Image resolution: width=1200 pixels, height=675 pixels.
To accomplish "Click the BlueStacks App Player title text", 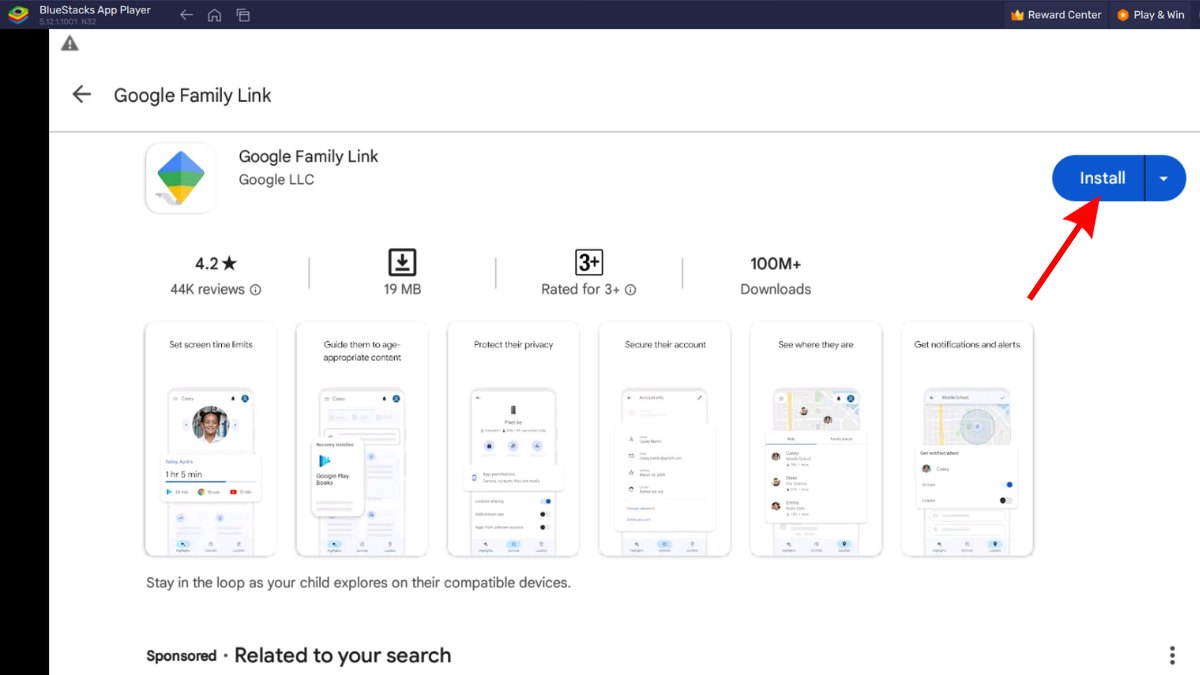I will 95,10.
